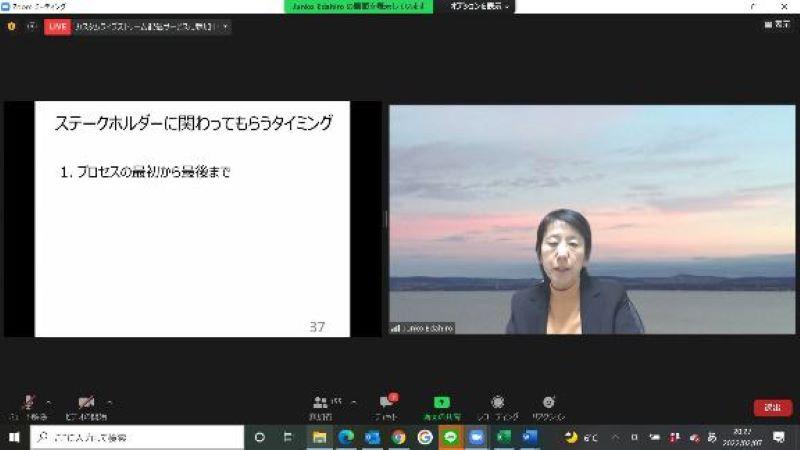The image size is (800, 450).
Task: Open the chat panel
Action: tap(386, 403)
